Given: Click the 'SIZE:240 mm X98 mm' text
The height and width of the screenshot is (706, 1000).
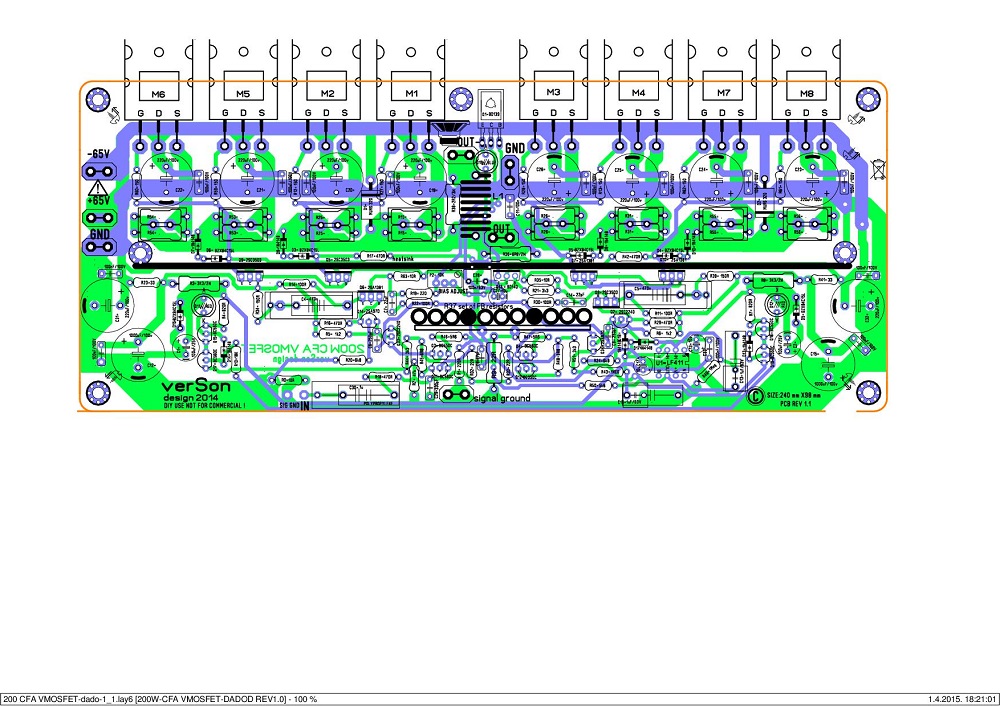Looking at the screenshot, I should click(x=794, y=396).
